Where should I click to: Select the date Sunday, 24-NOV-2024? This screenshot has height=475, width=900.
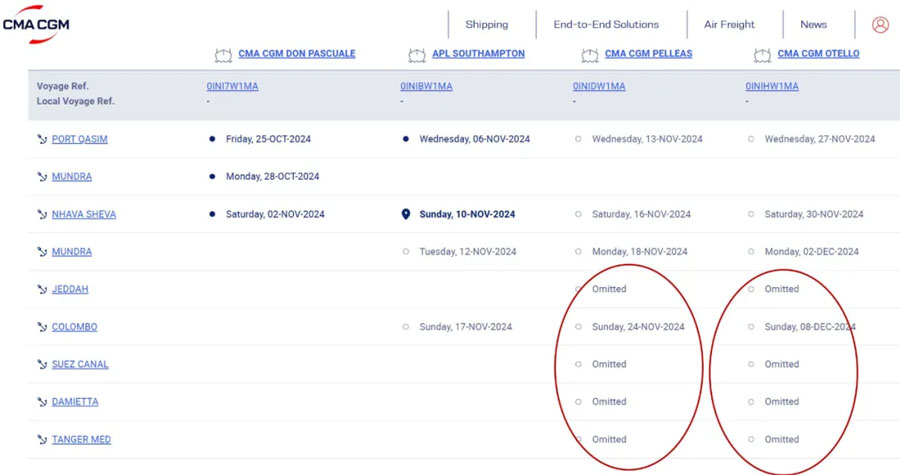click(638, 326)
